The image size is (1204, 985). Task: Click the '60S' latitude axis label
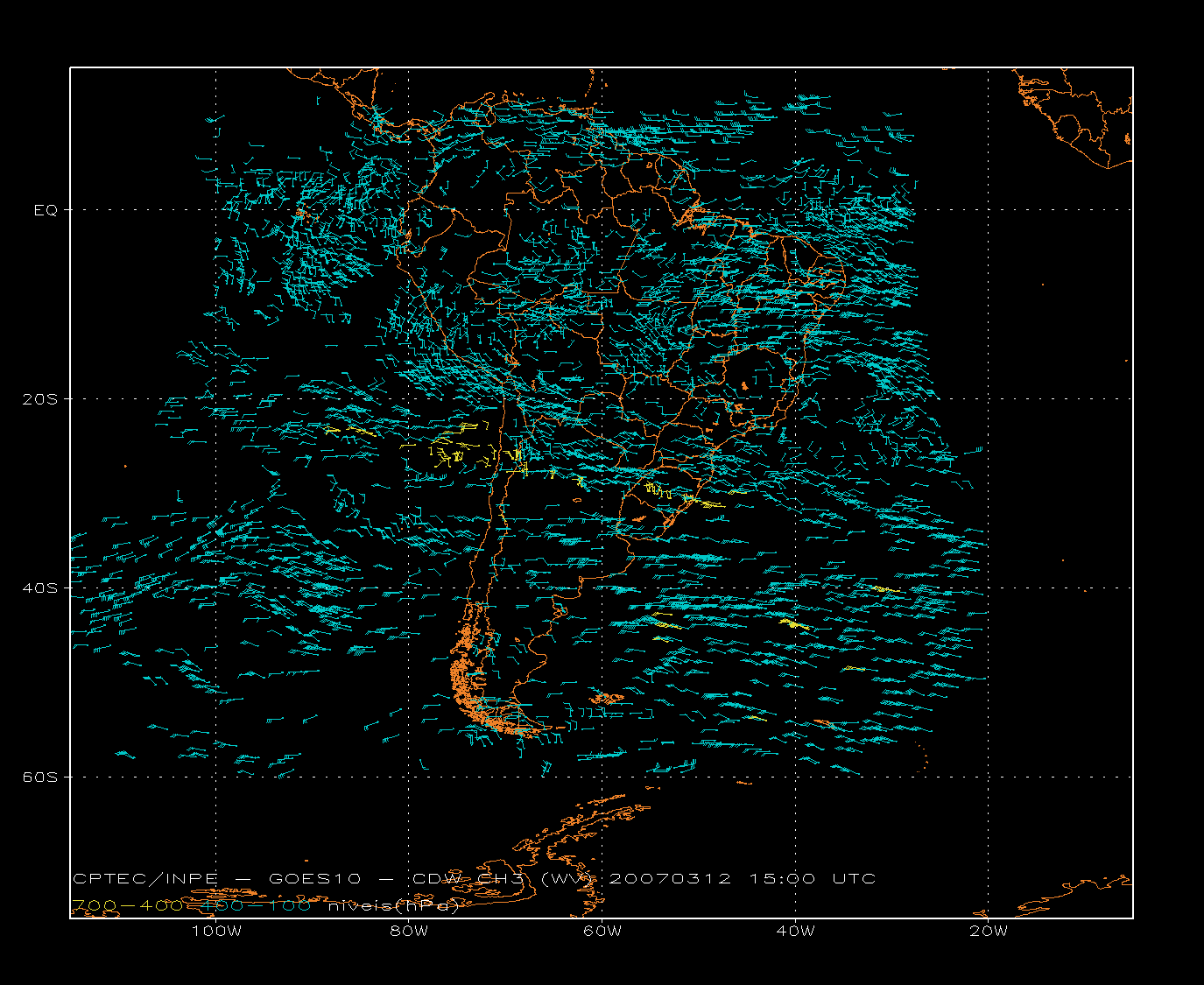(40, 777)
